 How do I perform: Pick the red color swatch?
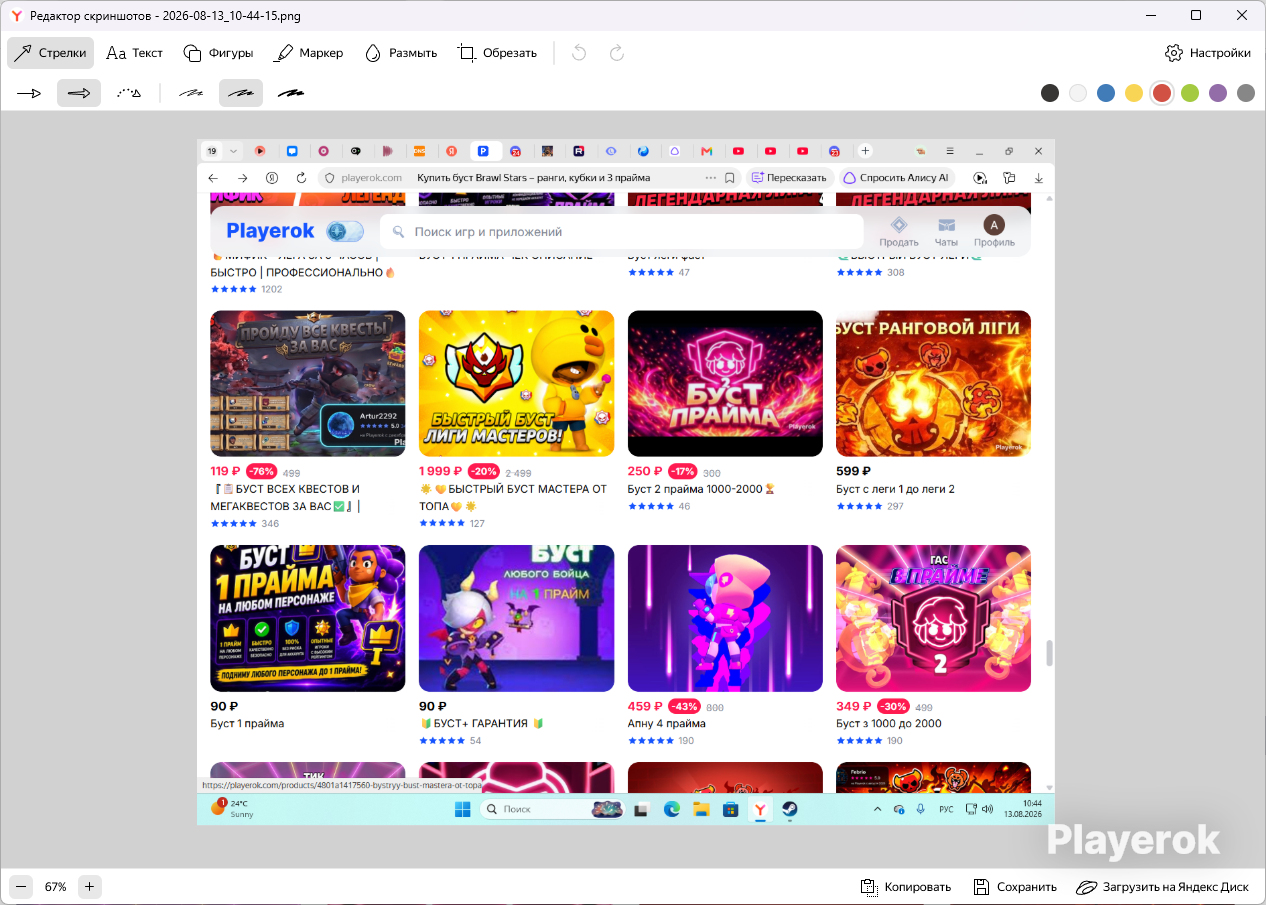pyautogui.click(x=1162, y=93)
